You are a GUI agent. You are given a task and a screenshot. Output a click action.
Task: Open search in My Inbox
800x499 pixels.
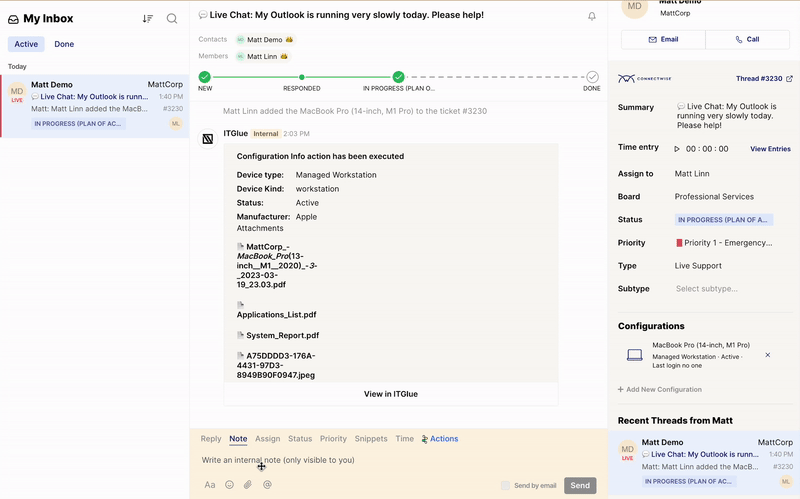(172, 19)
